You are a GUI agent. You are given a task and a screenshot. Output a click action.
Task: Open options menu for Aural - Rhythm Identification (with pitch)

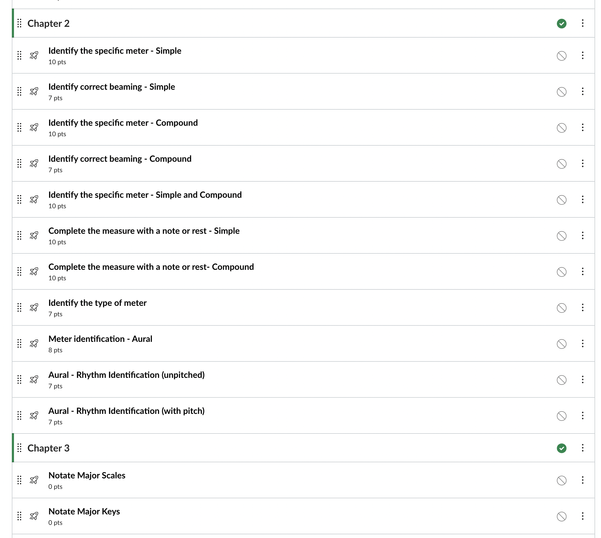[583, 416]
